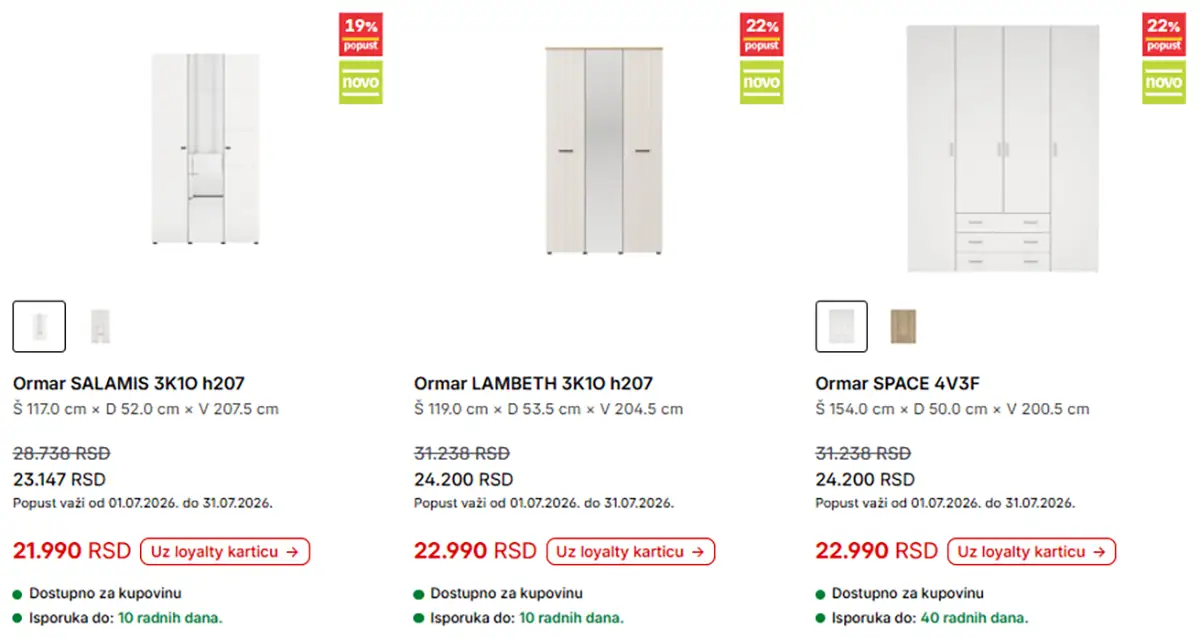Image resolution: width=1200 pixels, height=638 pixels.
Task: Choose the white color swatch for SPACE wardrobe
Action: tap(842, 326)
